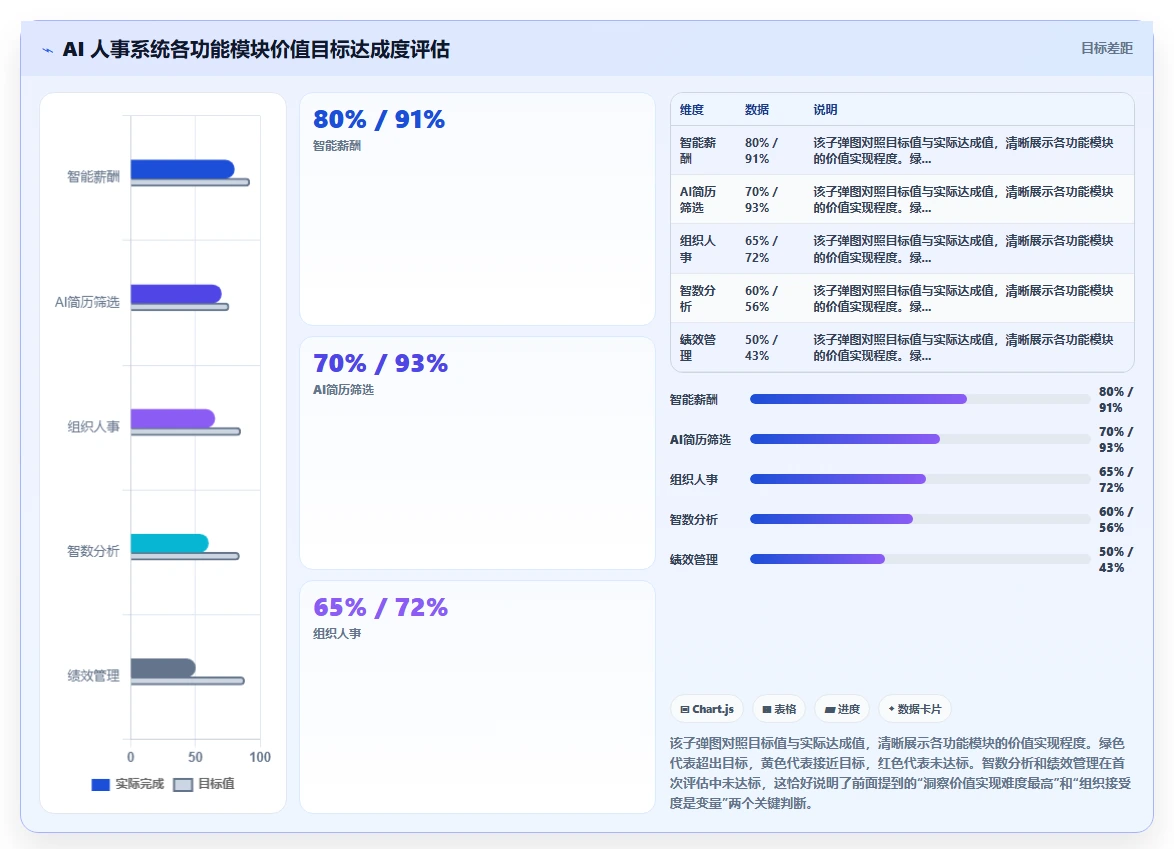Select the 表格 tag
The height and width of the screenshot is (849, 1174).
pos(779,709)
